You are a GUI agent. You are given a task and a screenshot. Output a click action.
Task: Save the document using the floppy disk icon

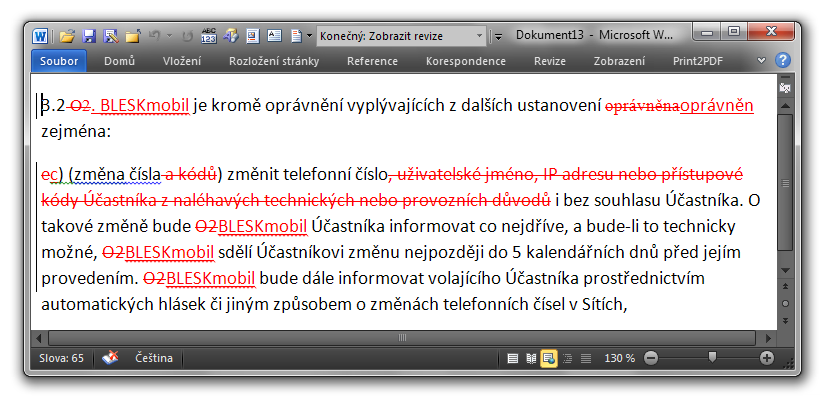(x=89, y=36)
